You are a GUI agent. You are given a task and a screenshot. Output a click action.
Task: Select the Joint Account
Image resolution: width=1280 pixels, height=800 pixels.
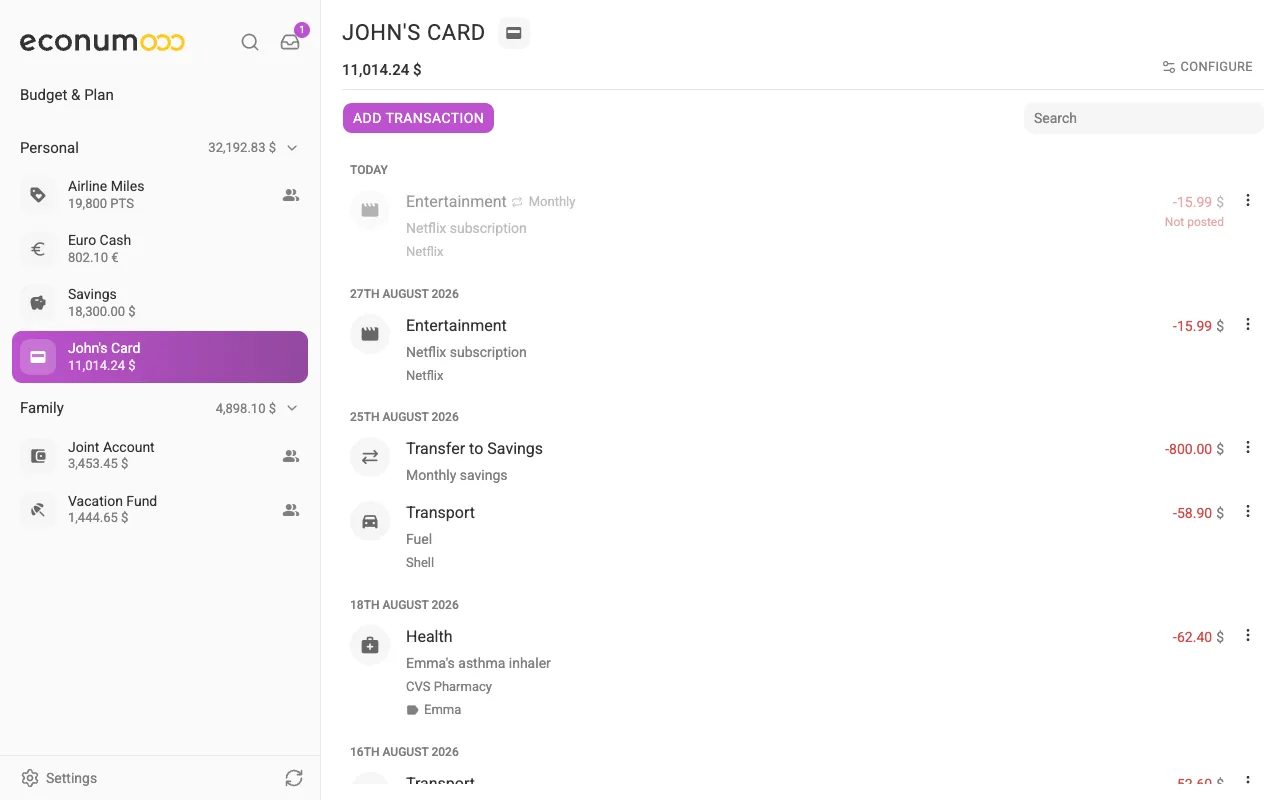pos(160,456)
